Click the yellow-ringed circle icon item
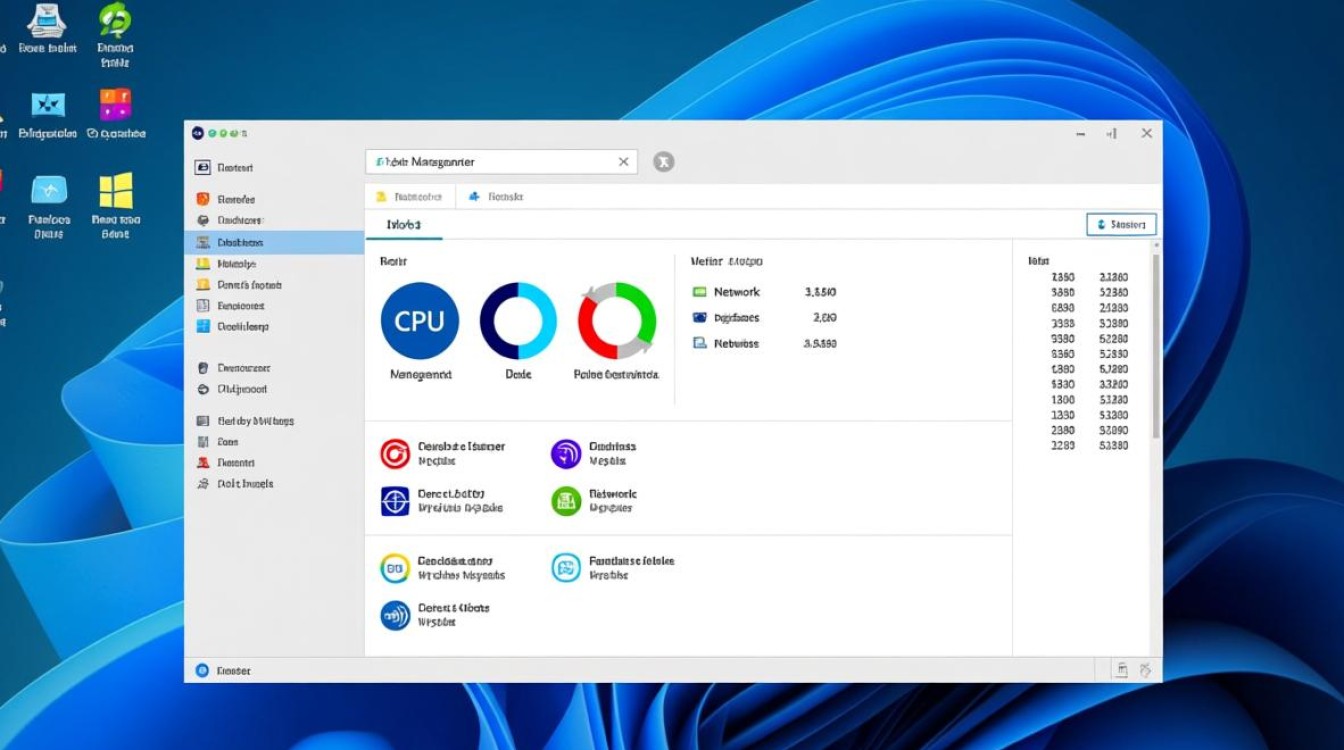The image size is (1344, 750). click(x=395, y=568)
